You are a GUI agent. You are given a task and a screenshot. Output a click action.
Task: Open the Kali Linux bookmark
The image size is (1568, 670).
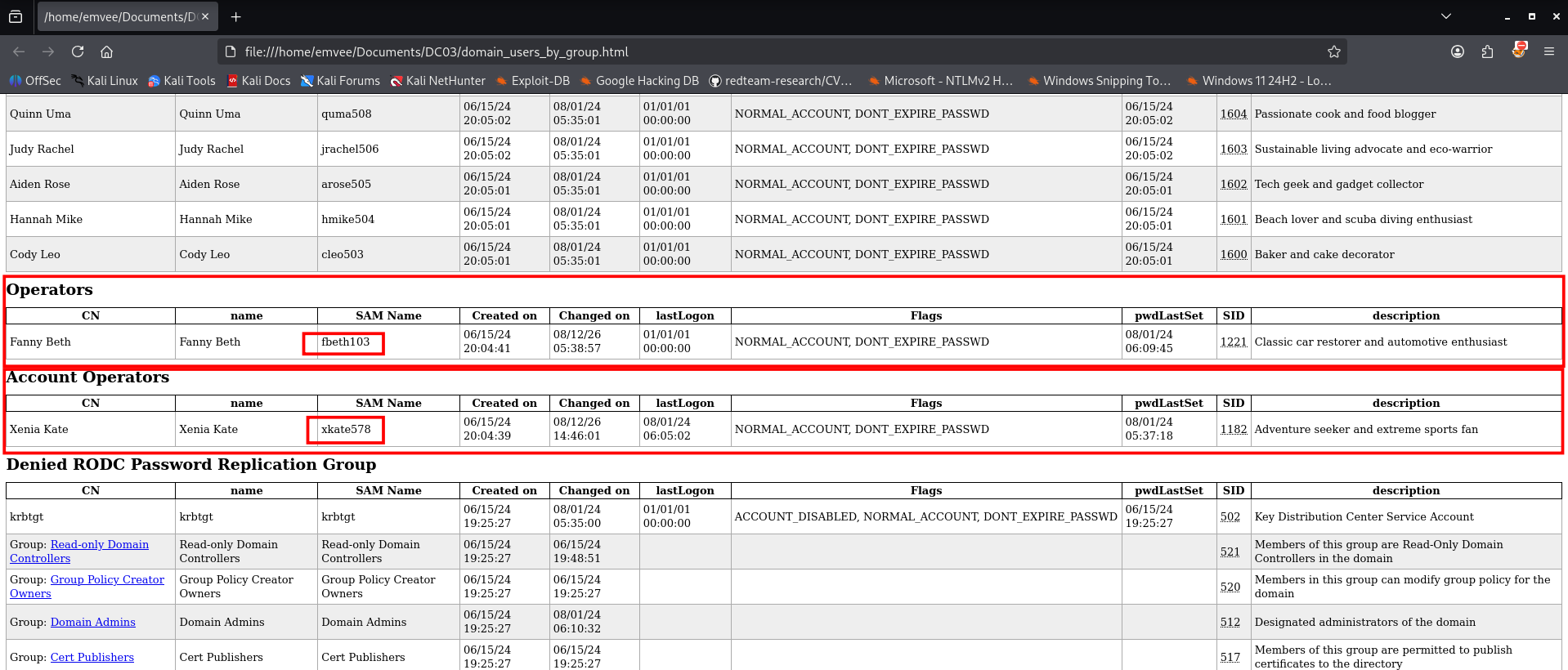coord(105,81)
